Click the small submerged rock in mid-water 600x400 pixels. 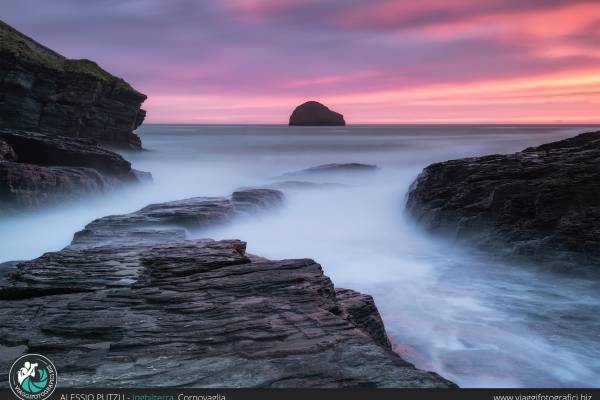335,168
